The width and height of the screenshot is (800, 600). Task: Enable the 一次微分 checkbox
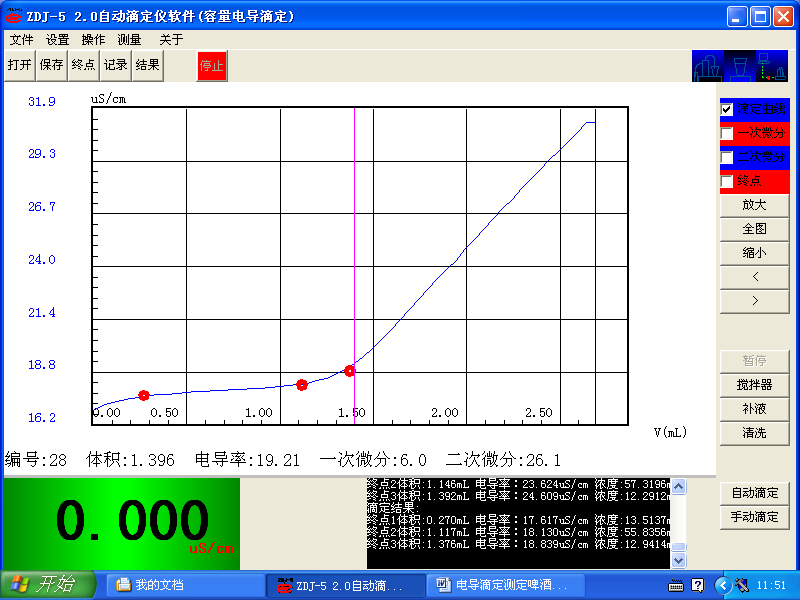[727, 133]
